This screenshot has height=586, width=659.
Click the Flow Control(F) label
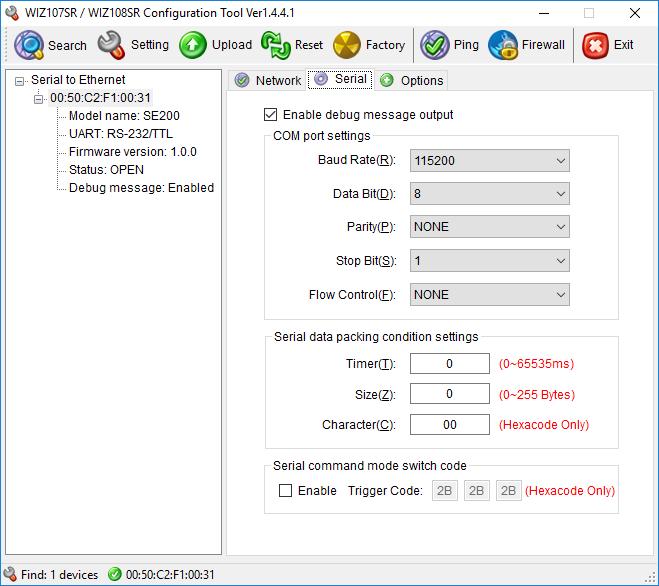(x=352, y=295)
